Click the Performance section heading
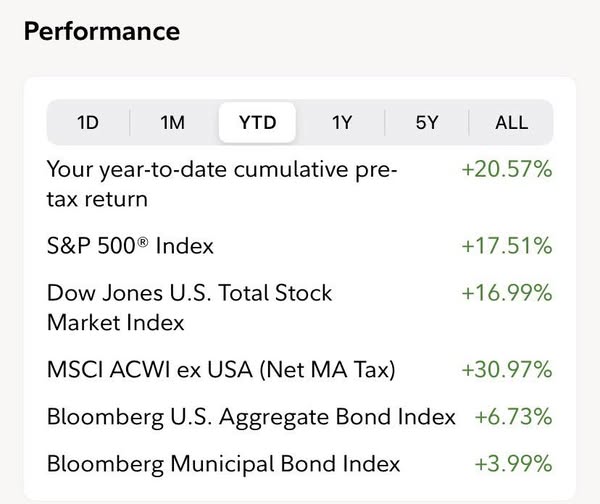This screenshot has height=504, width=600. tap(101, 31)
